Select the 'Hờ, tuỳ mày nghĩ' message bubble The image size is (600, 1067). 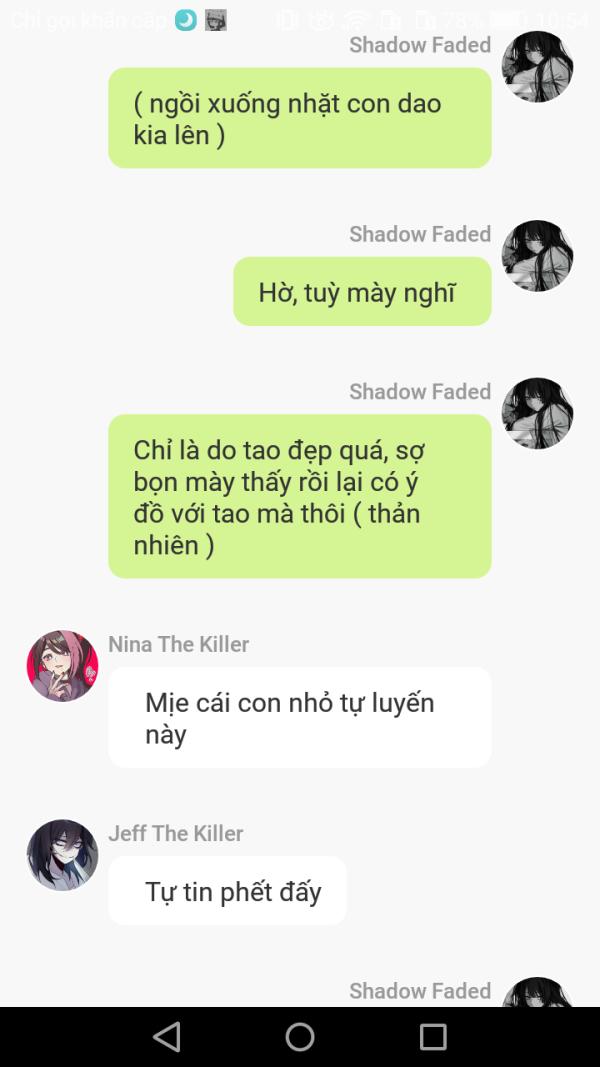click(x=363, y=291)
